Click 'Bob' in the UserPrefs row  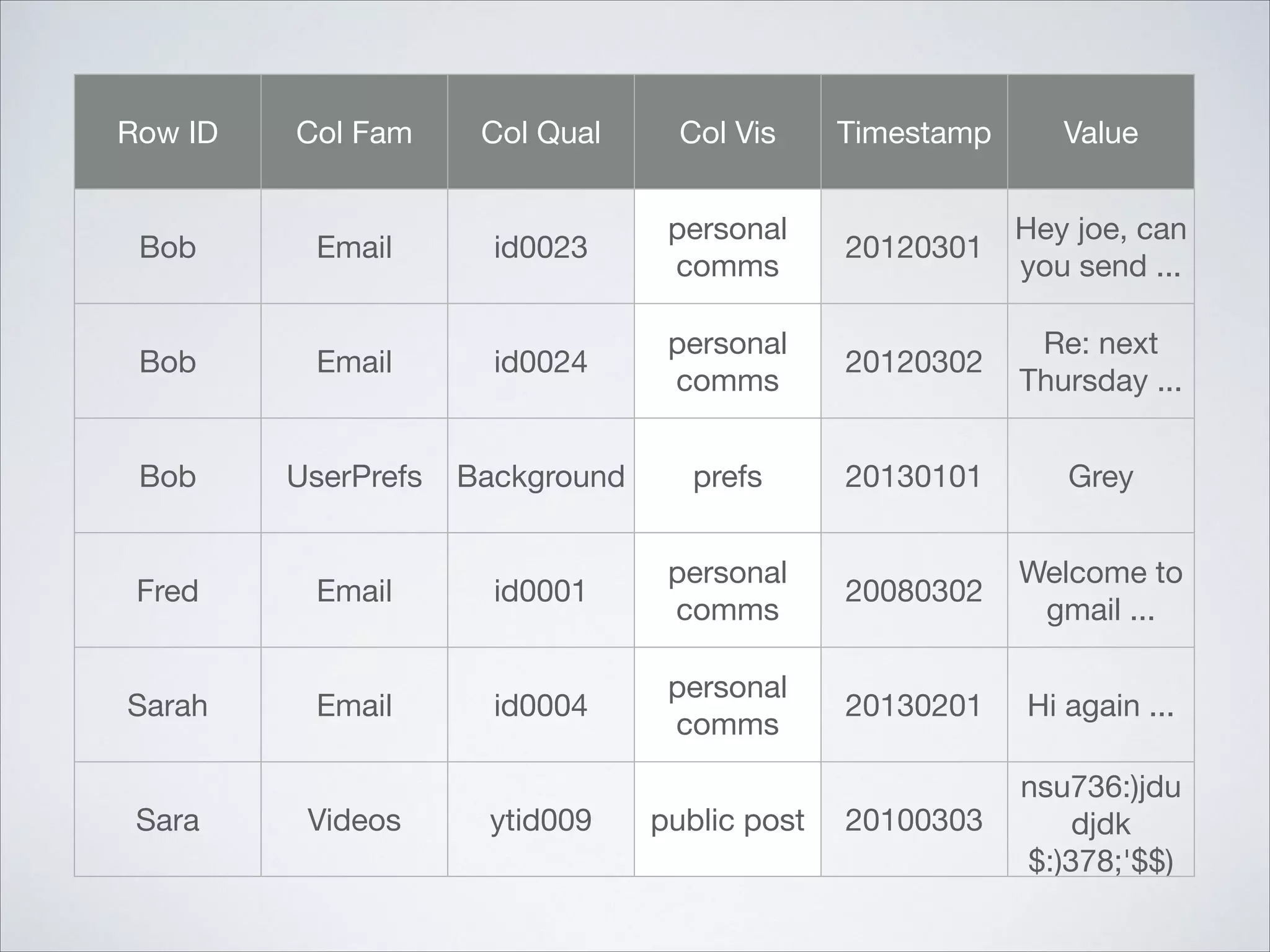pyautogui.click(x=167, y=476)
